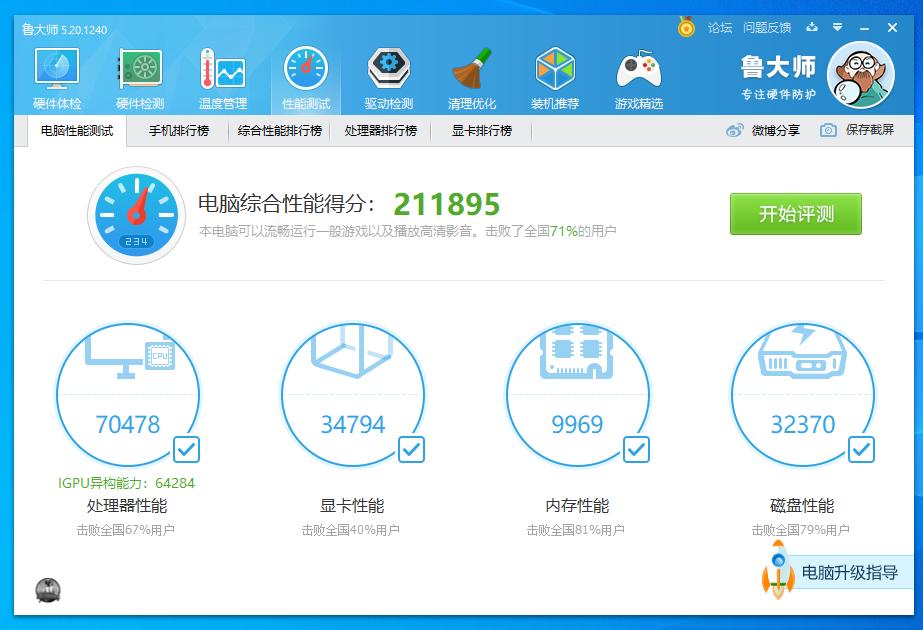The height and width of the screenshot is (630, 923).
Task: Open the 清理优化 cleanup broom icon
Action: (472, 79)
